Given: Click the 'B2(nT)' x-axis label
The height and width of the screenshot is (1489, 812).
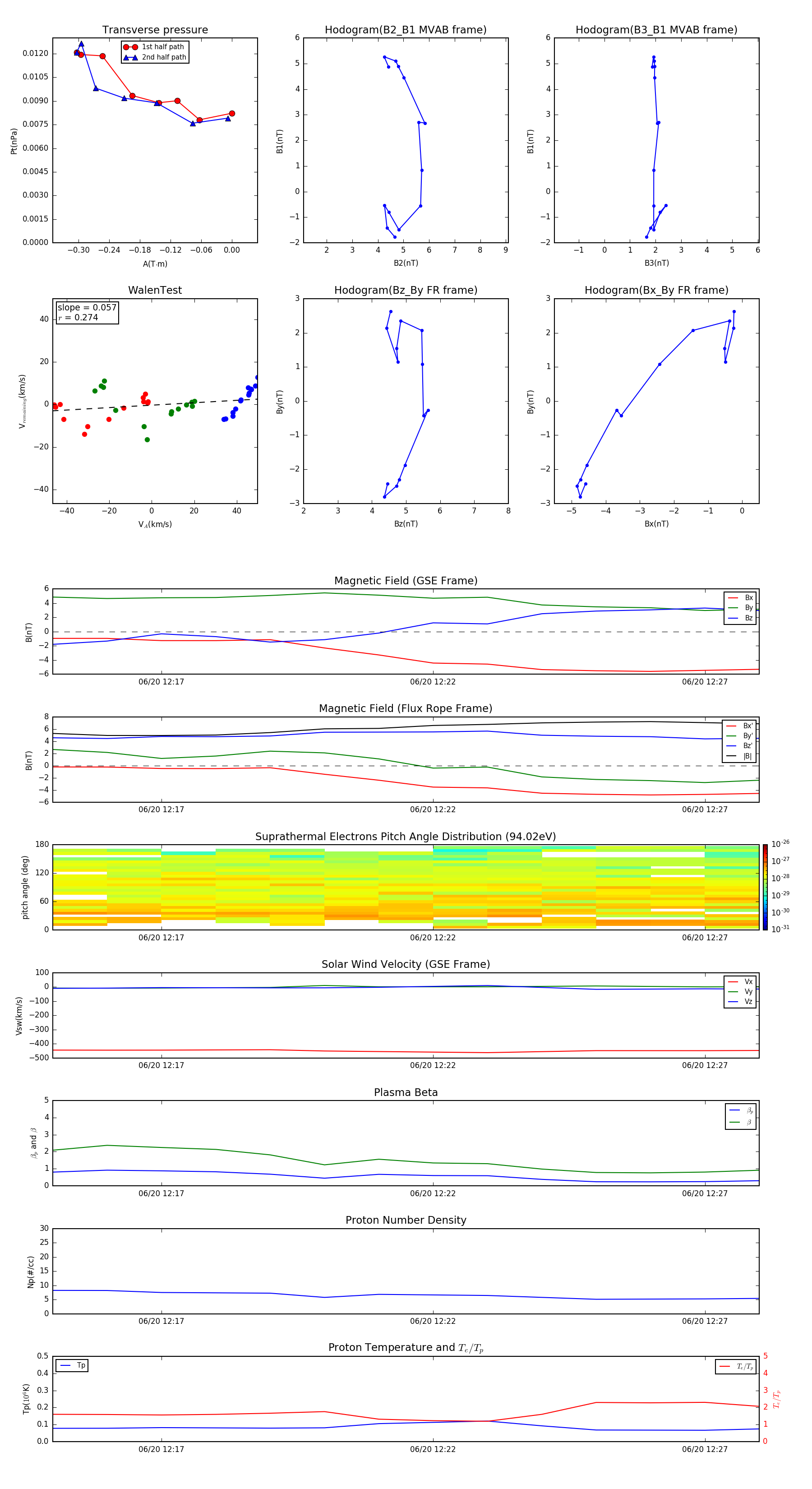Looking at the screenshot, I should [x=406, y=263].
